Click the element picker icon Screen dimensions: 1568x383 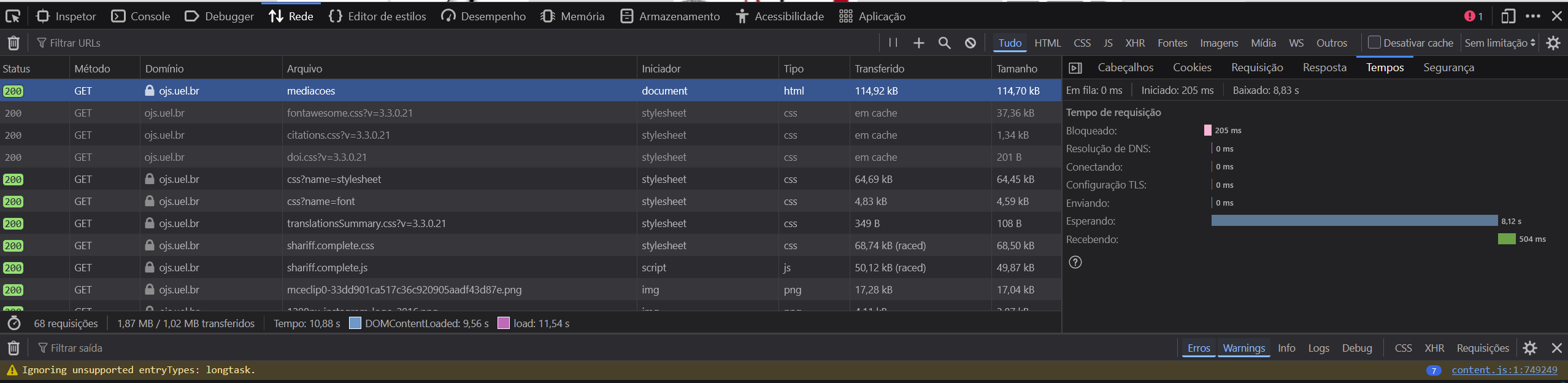(13, 17)
